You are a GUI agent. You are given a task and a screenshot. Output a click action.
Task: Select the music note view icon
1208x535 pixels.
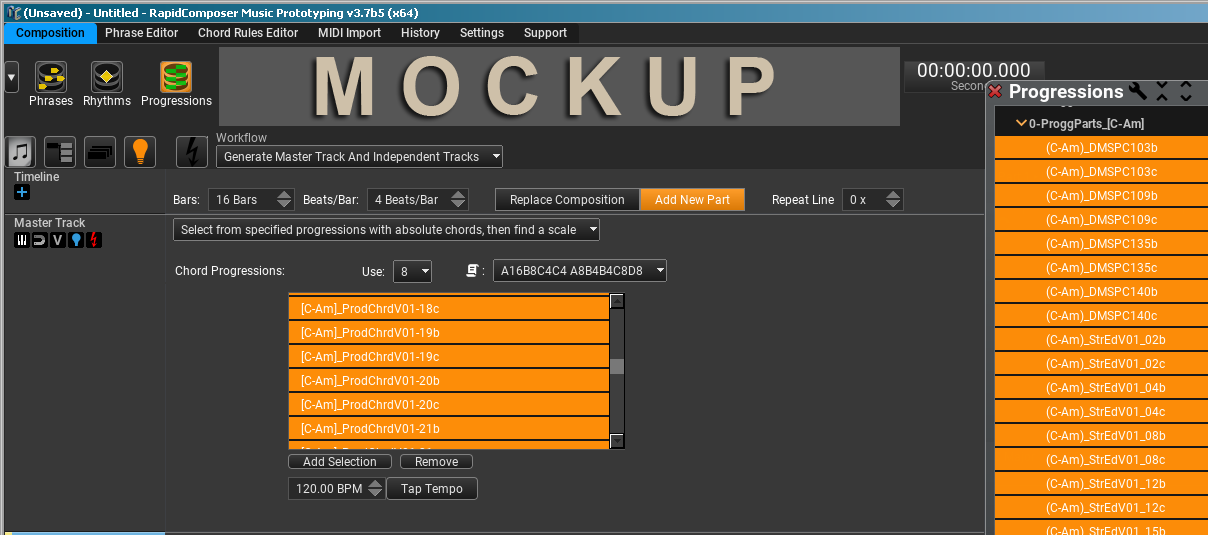(x=20, y=152)
